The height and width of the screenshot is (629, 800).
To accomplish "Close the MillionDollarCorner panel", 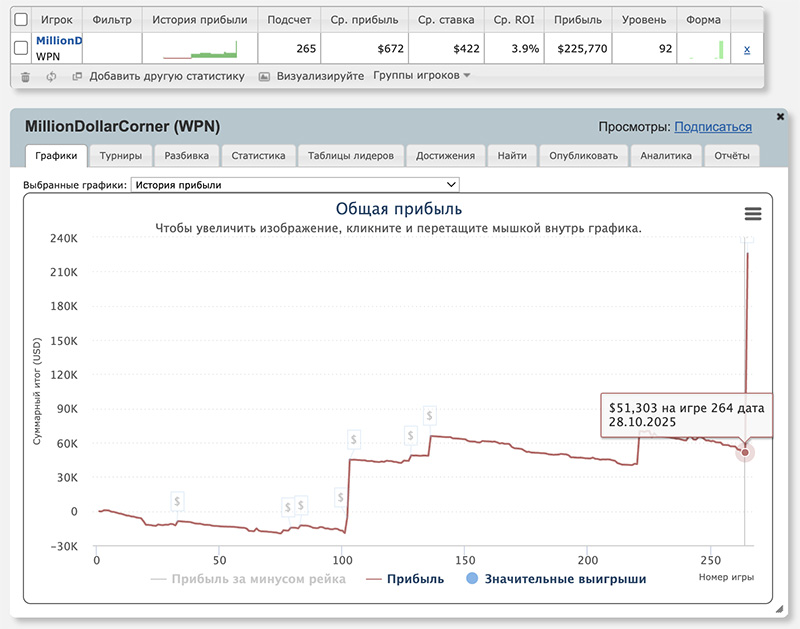I will point(777,116).
